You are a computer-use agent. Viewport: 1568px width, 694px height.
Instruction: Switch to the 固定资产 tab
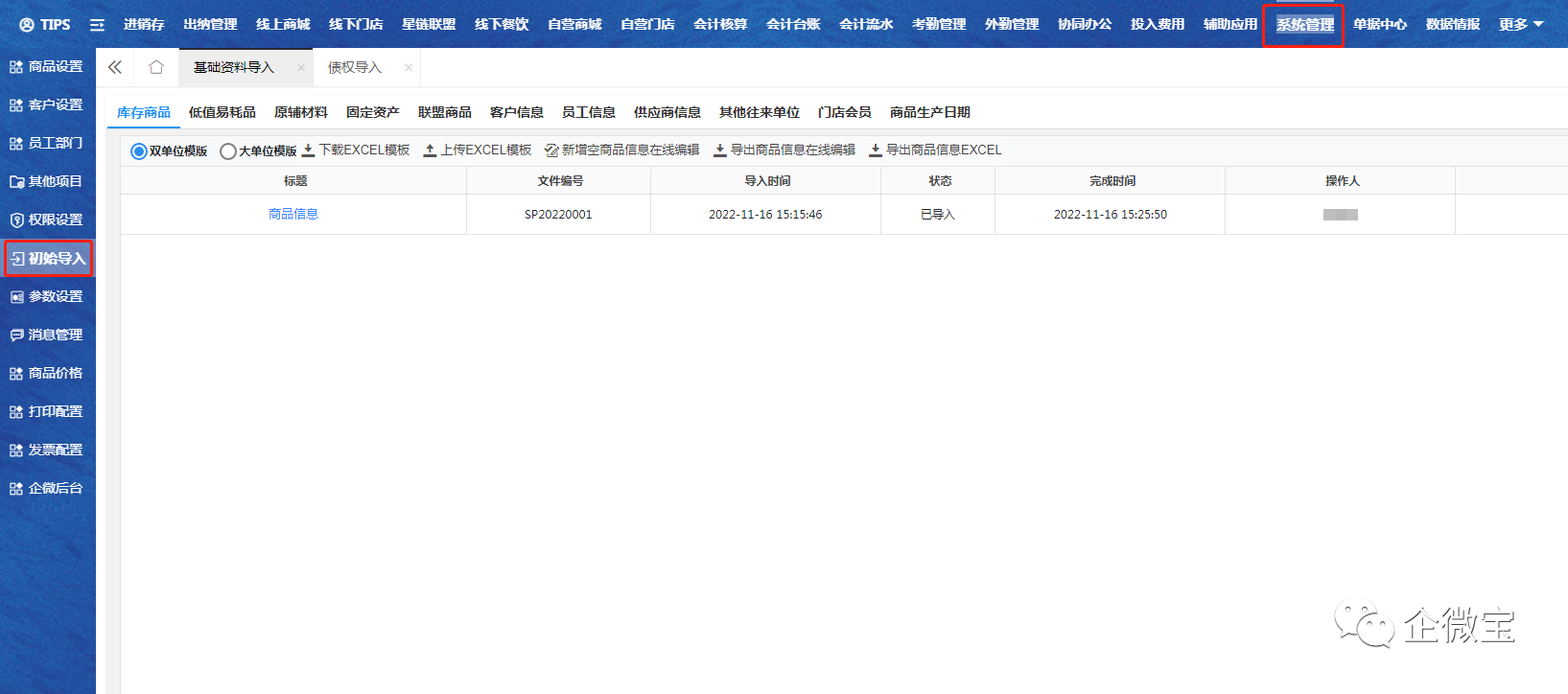tap(372, 113)
